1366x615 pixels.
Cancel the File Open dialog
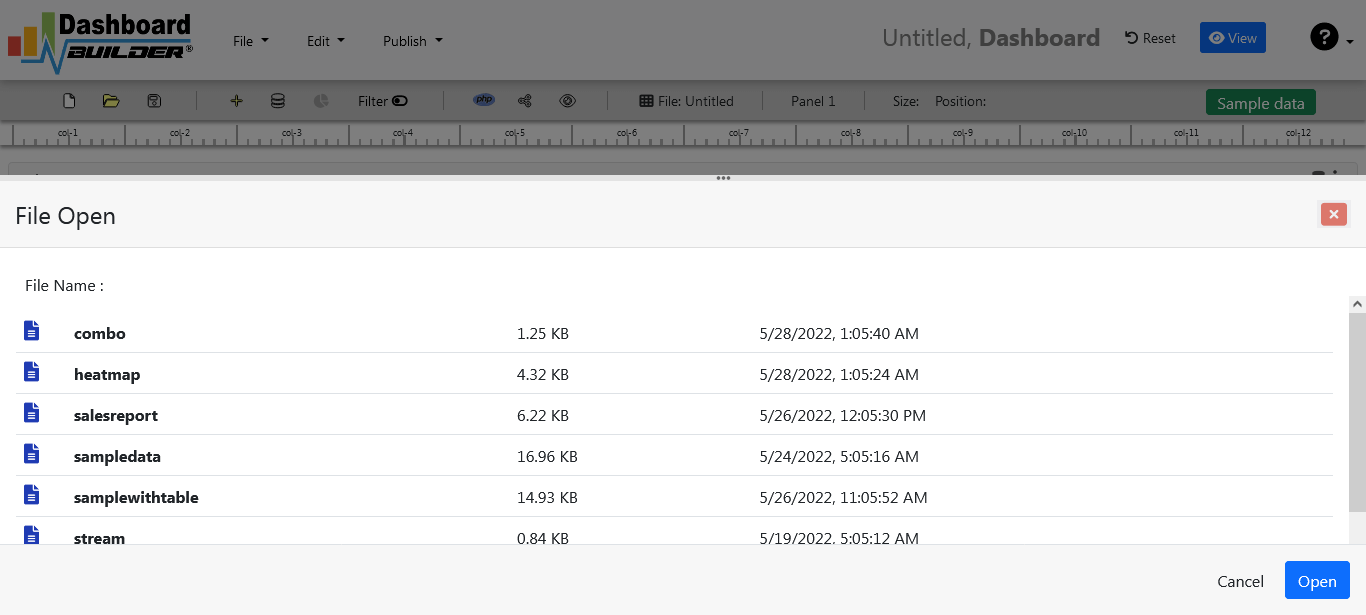pos(1240,581)
